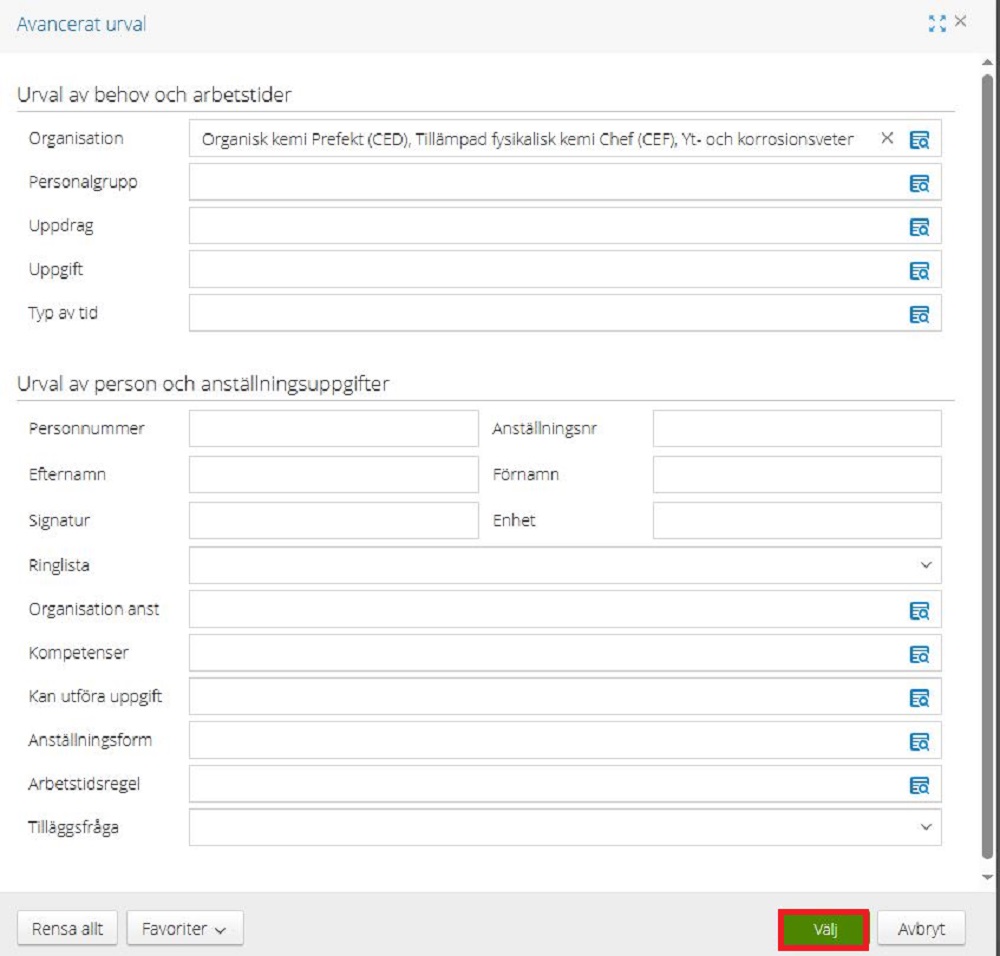Click the 'Urval av person och anställningsuppgifter' heading
Viewport: 1000px width, 956px height.
203,384
